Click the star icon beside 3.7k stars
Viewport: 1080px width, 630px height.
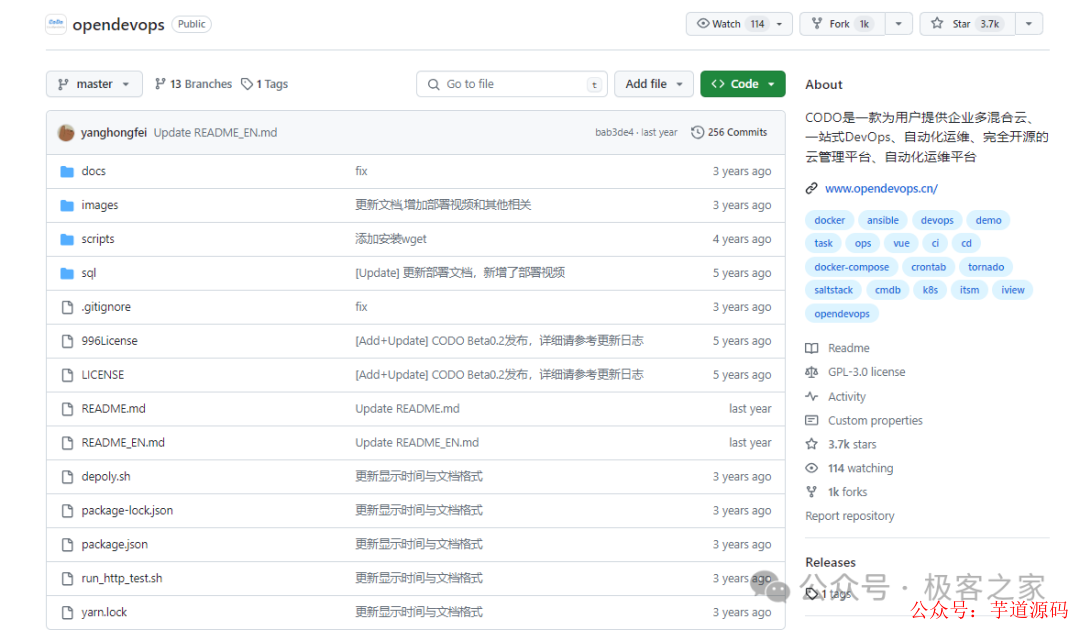[x=812, y=444]
